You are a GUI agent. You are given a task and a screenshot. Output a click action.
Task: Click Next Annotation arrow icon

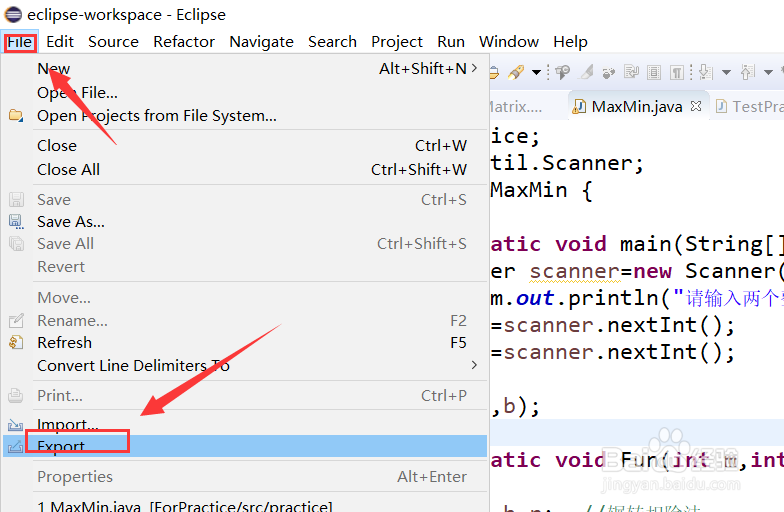pos(705,72)
